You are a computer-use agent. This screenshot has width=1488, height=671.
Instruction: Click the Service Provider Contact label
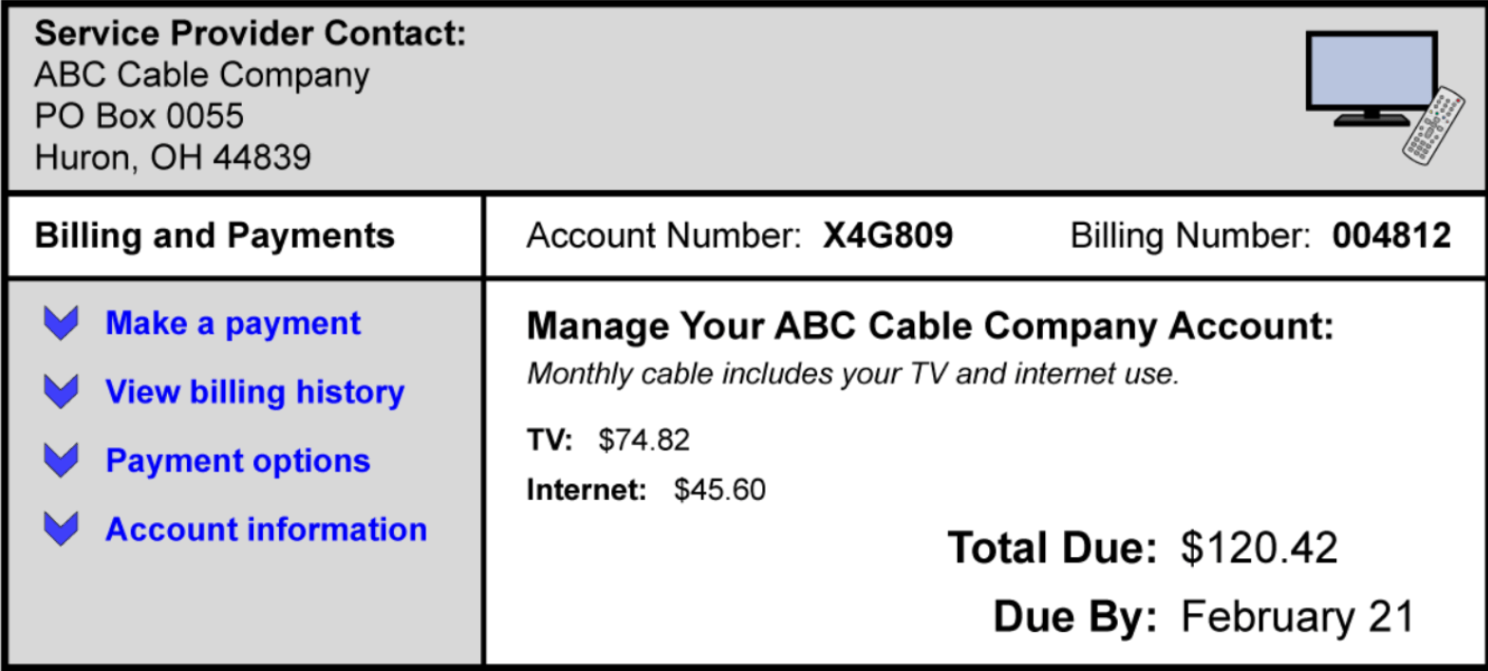251,34
